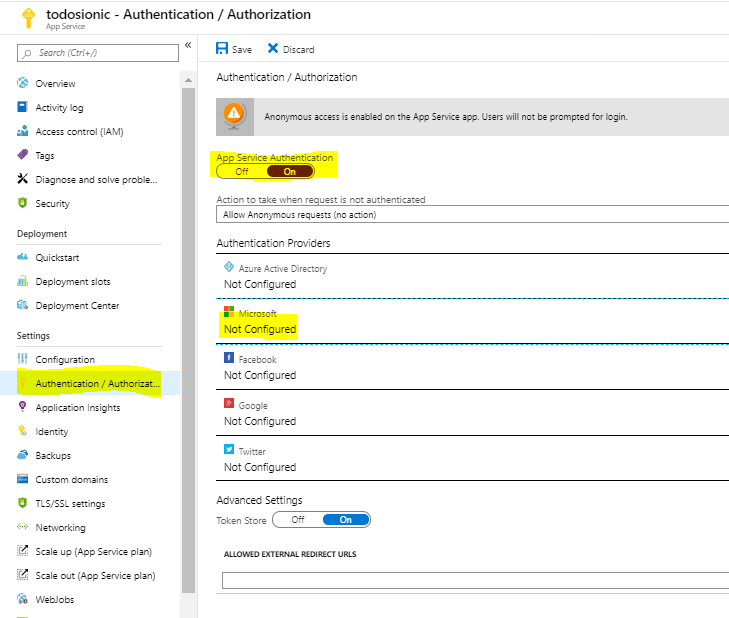Viewport: 729px width, 618px height.
Task: Open Custom domains menu item
Action: point(72,479)
